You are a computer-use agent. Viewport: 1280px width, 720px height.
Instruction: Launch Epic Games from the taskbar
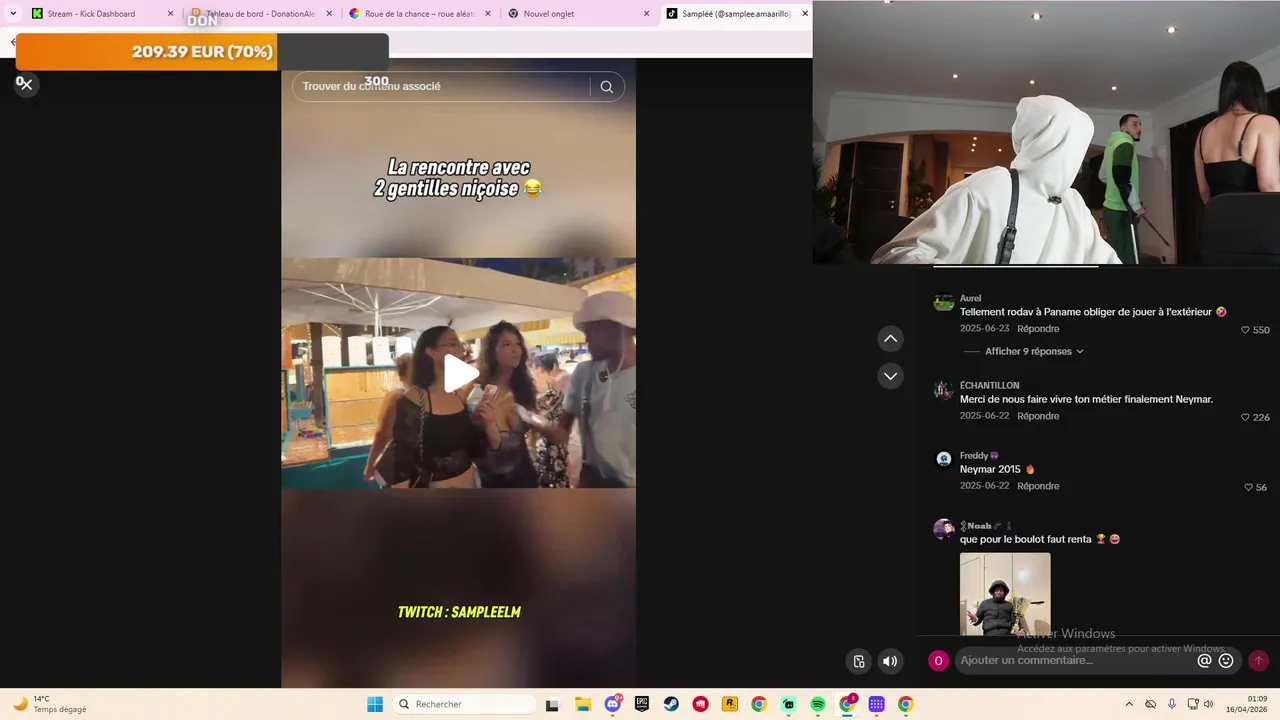[x=642, y=704]
